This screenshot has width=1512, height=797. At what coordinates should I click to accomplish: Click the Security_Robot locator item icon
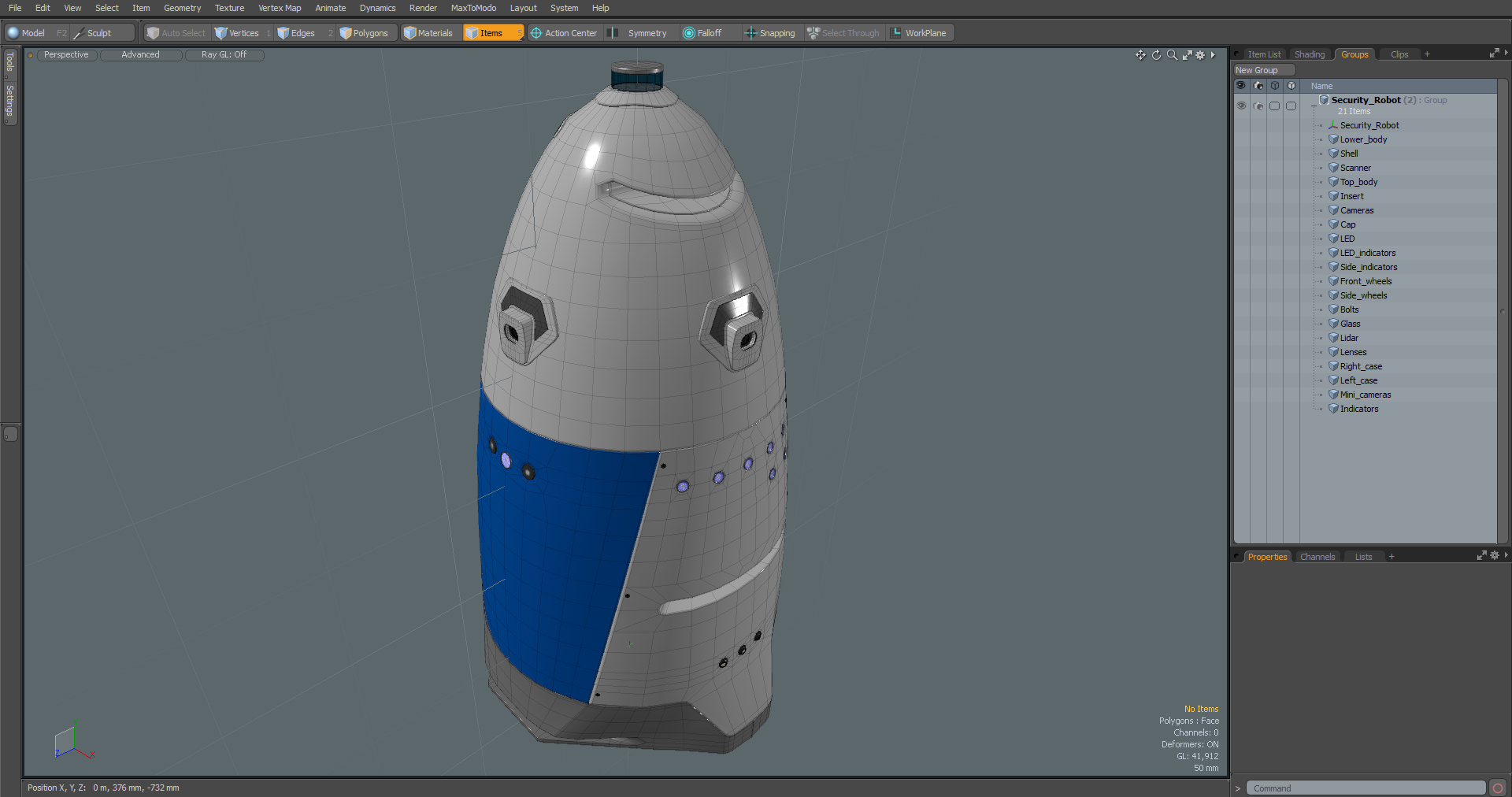pos(1333,125)
